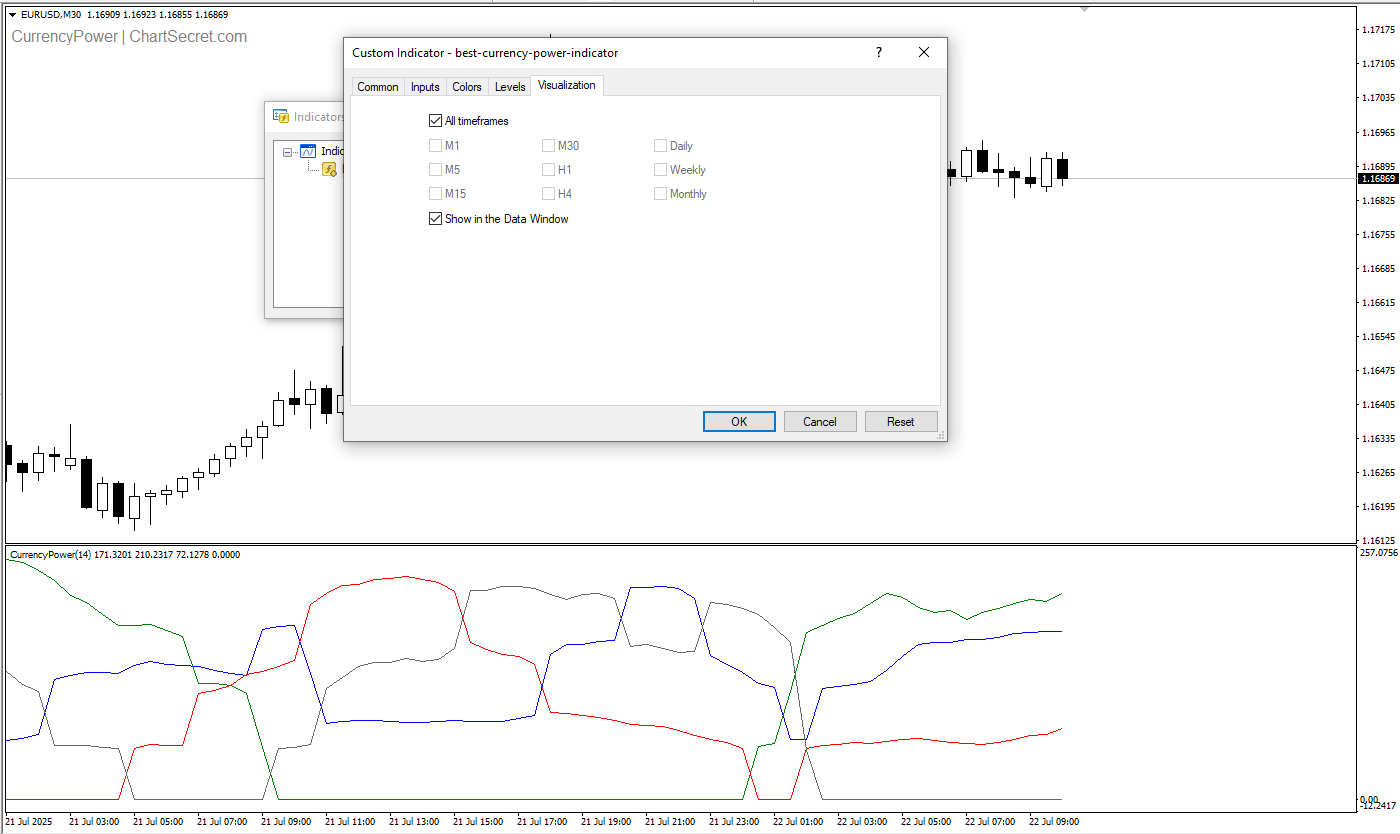Click the dialog resize grip corner
Viewport: 1400px width, 834px height.
click(x=940, y=435)
